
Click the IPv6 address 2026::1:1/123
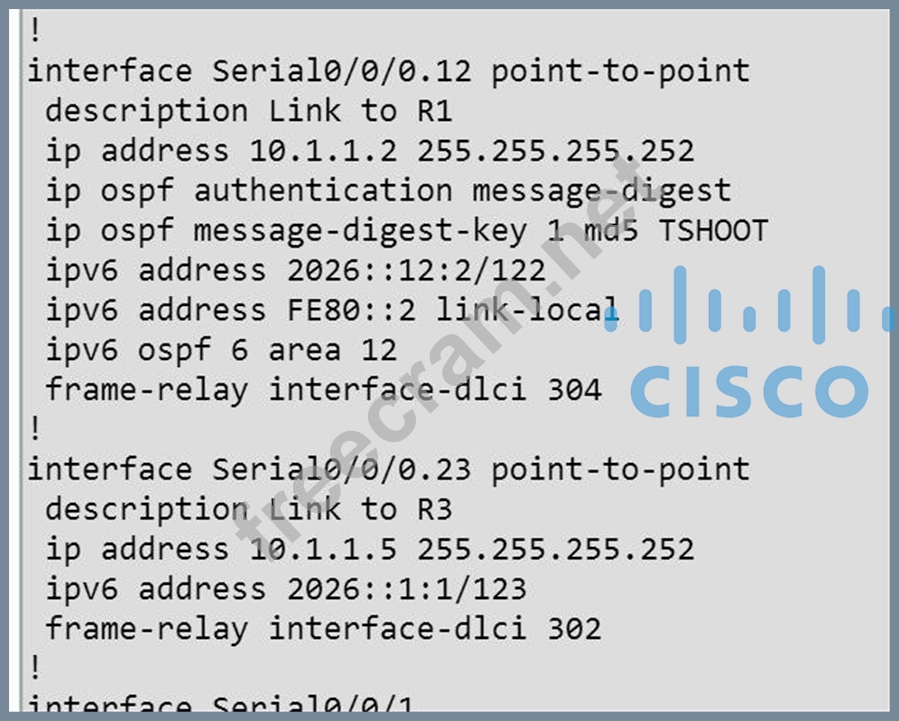(x=406, y=589)
